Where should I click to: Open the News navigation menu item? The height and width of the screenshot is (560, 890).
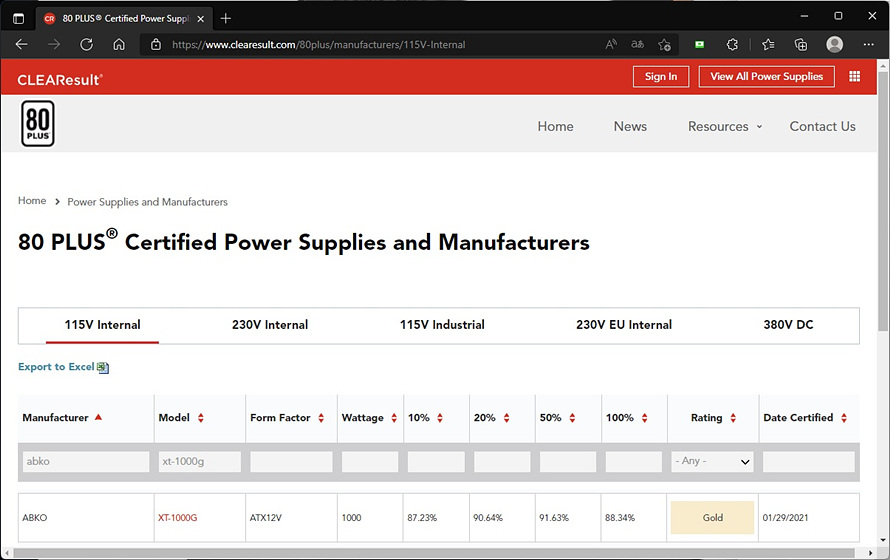(630, 127)
